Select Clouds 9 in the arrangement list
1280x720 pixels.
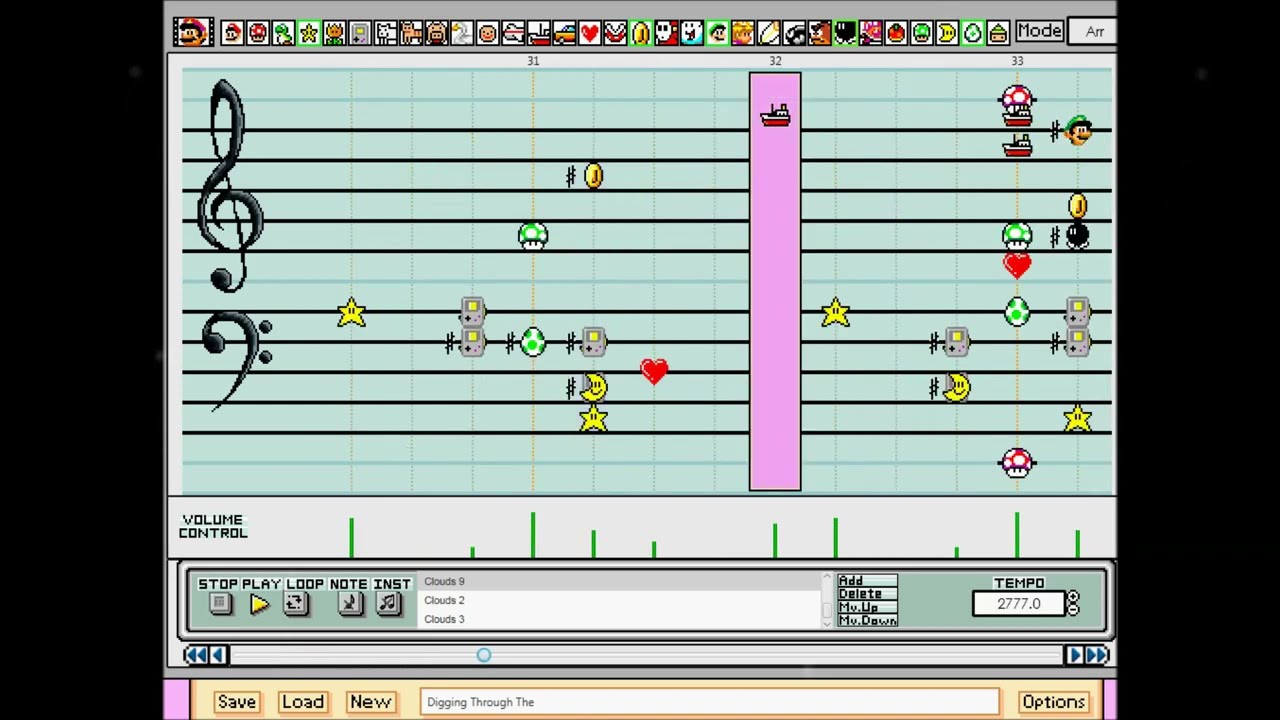point(620,581)
